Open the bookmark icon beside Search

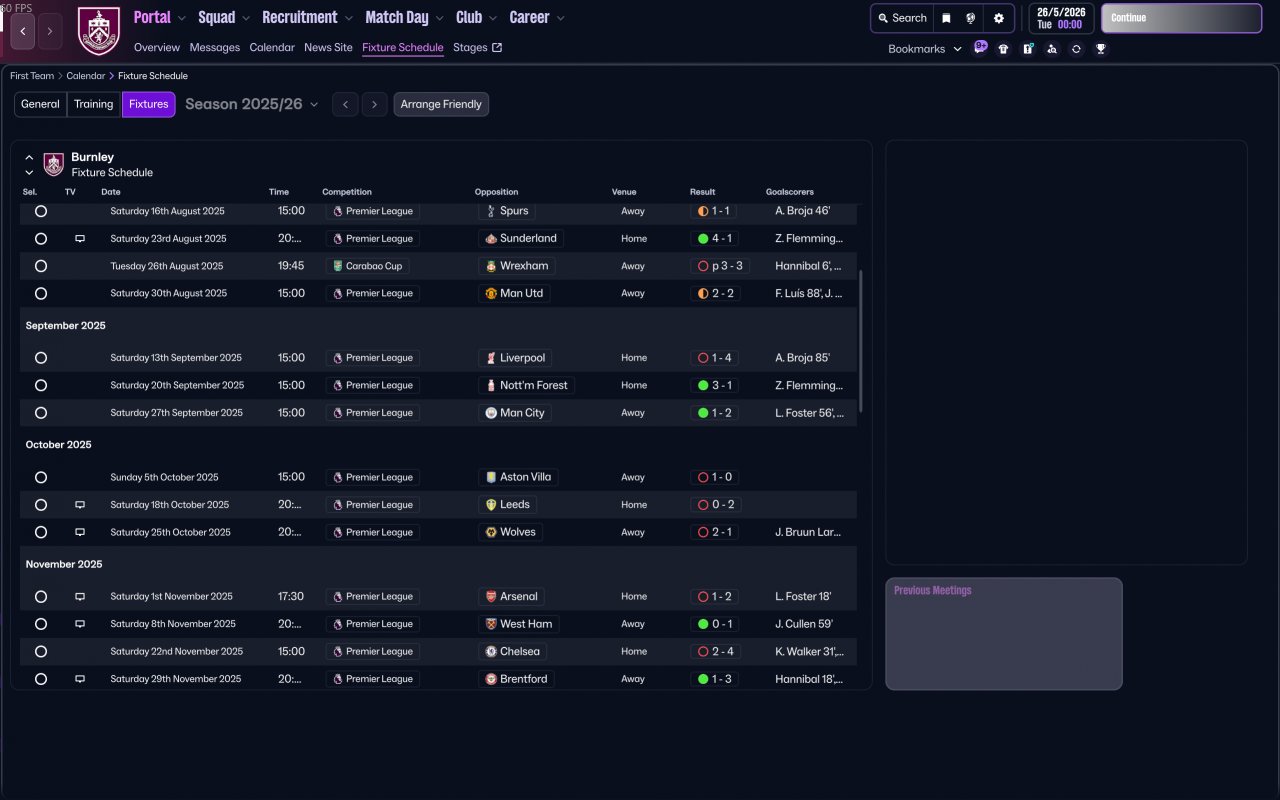tap(946, 18)
